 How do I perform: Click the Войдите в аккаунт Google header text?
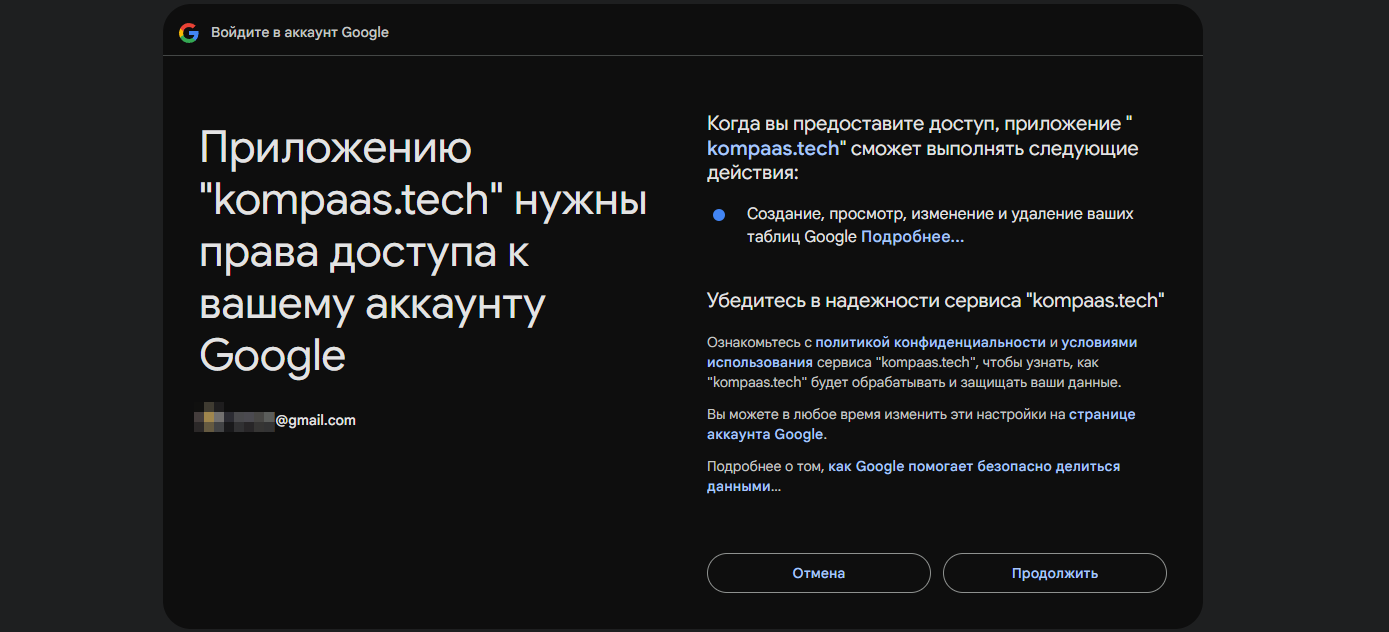tap(300, 33)
